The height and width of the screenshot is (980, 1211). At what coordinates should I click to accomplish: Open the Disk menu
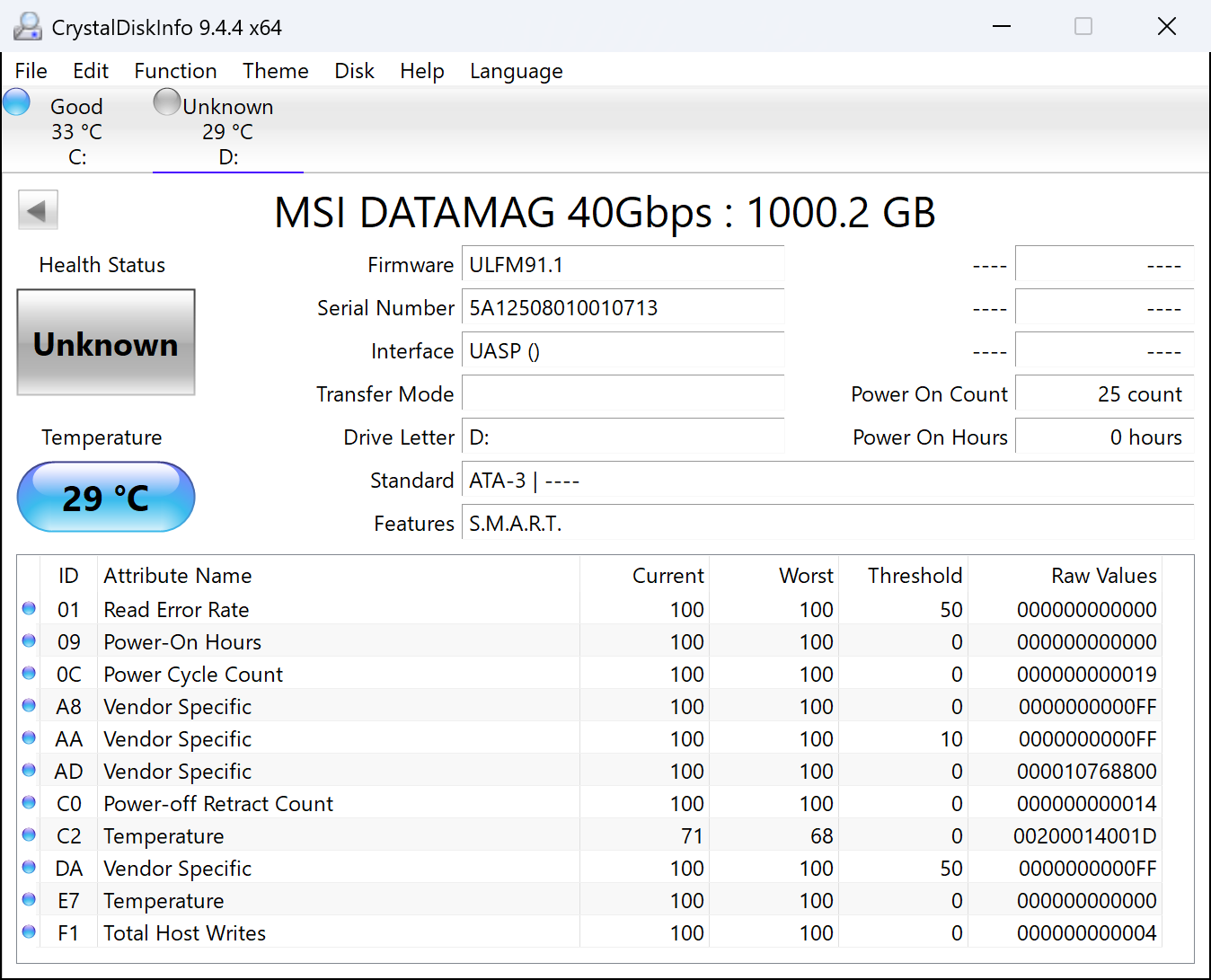pyautogui.click(x=354, y=71)
